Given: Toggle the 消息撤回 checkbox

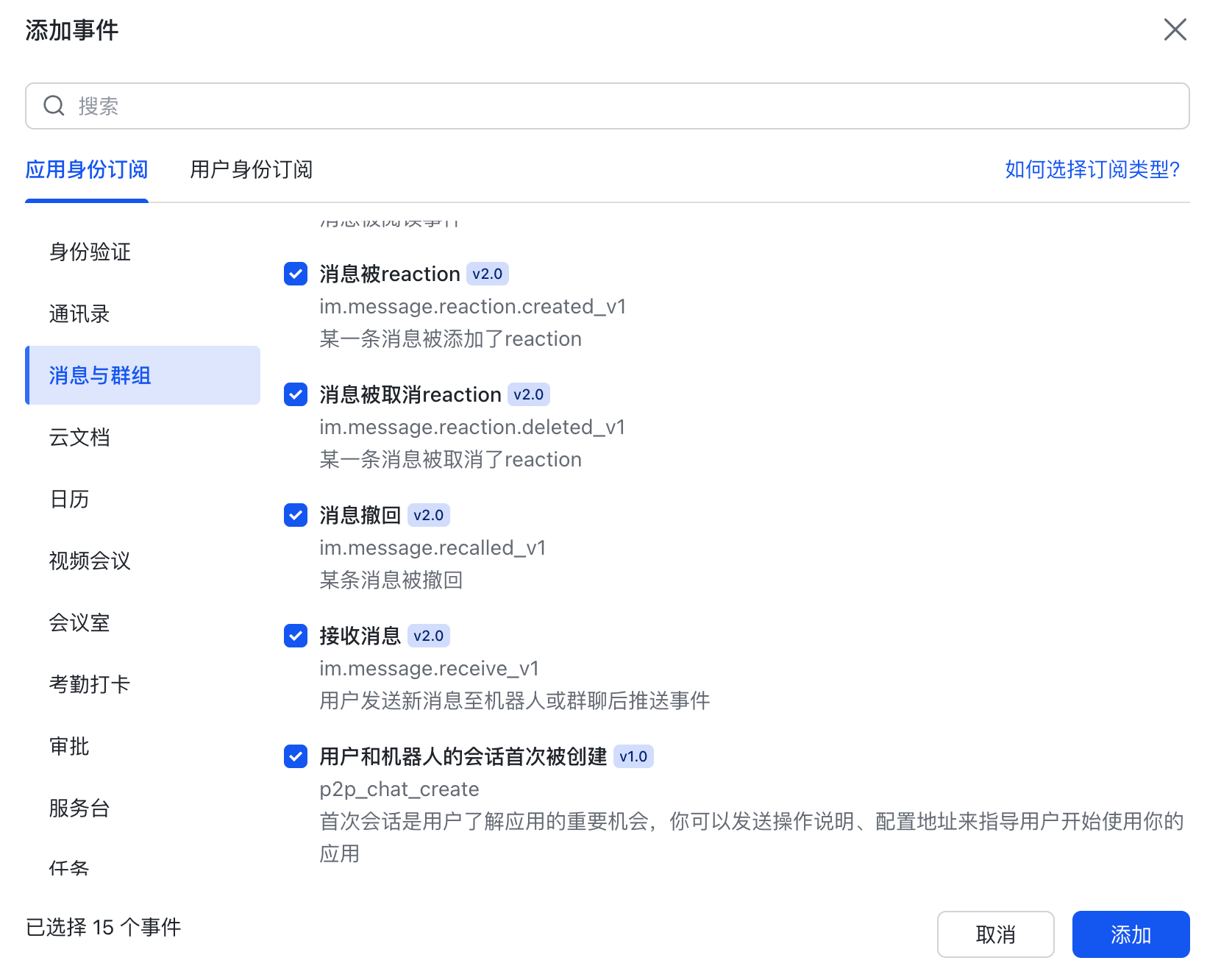Looking at the screenshot, I should tap(296, 516).
